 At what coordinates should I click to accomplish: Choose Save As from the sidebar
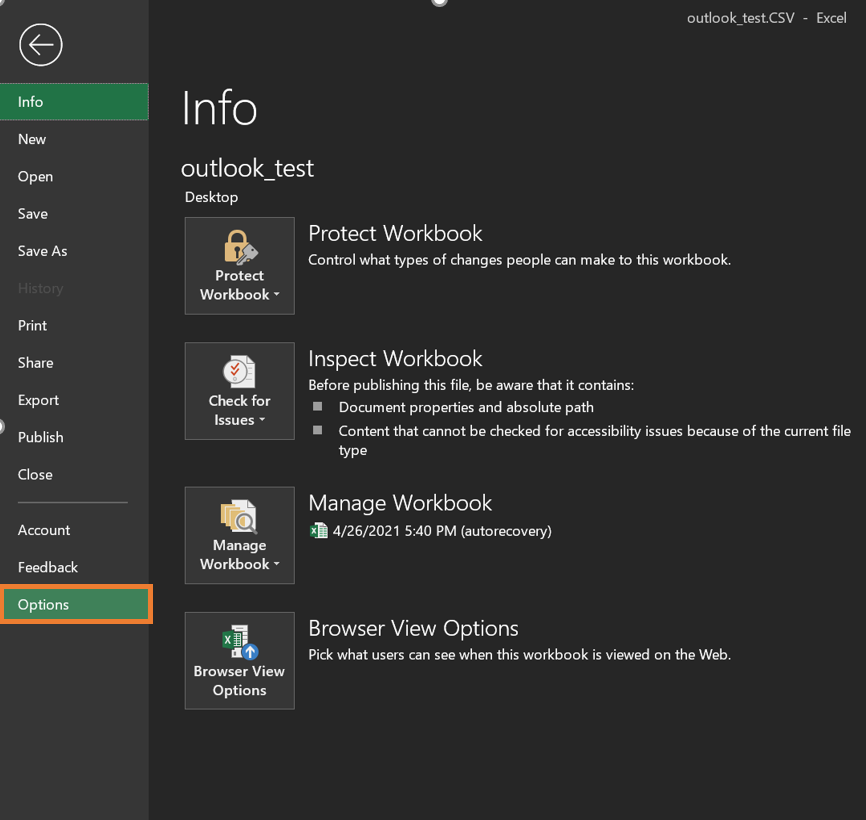pos(43,251)
